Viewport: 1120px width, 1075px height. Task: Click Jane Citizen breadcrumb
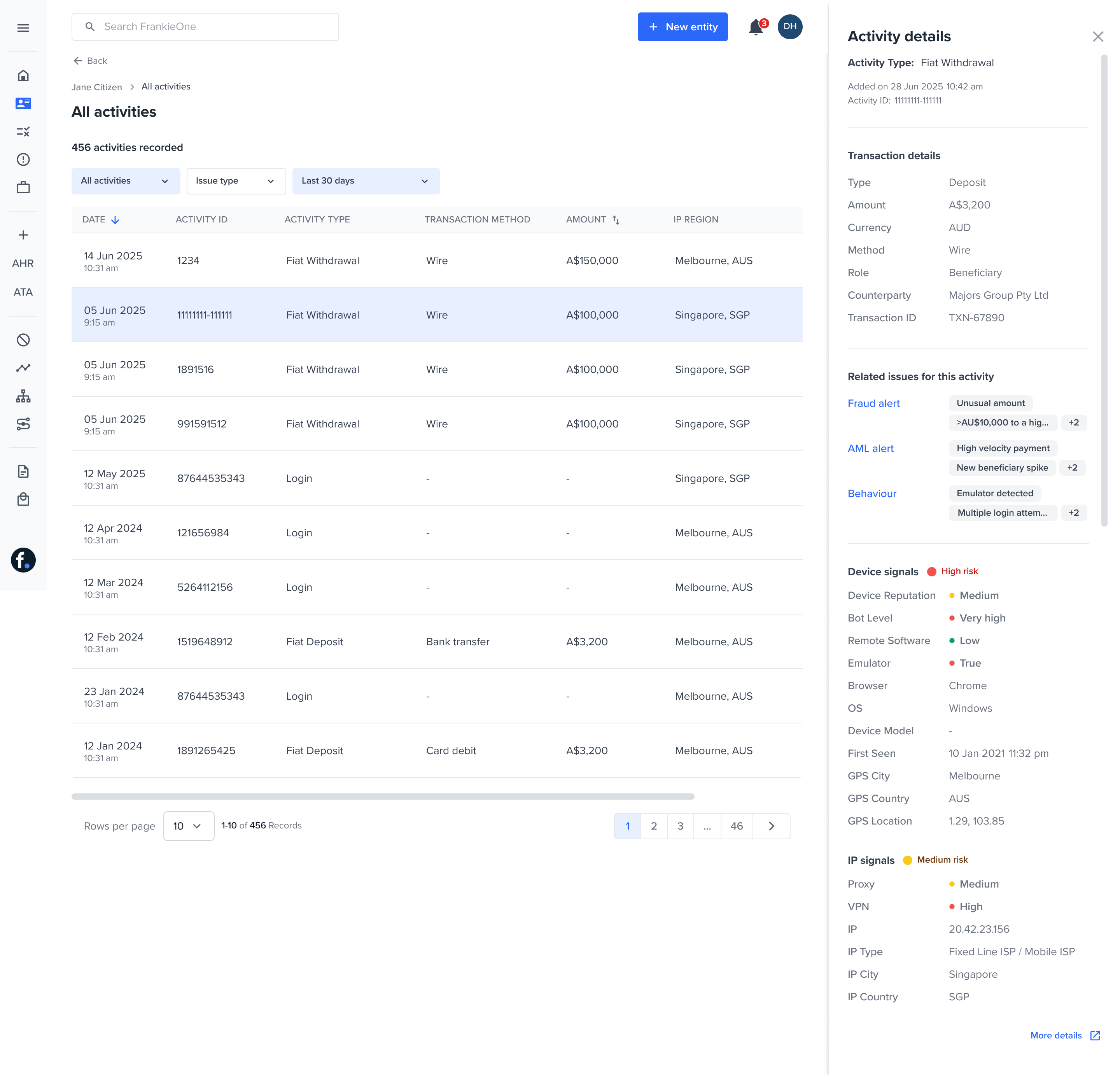coord(96,87)
